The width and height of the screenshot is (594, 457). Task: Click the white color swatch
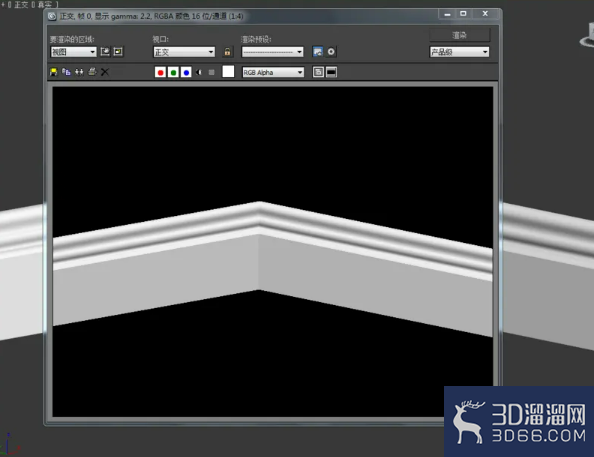[228, 72]
